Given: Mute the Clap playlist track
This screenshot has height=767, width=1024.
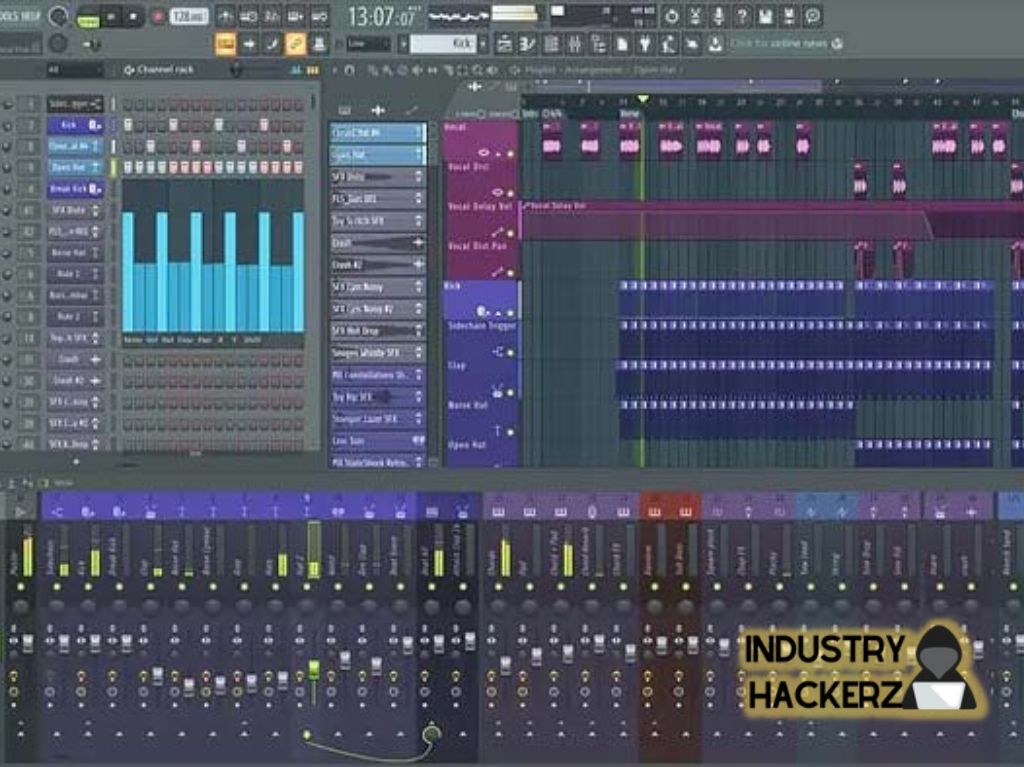Looking at the screenshot, I should (x=511, y=393).
